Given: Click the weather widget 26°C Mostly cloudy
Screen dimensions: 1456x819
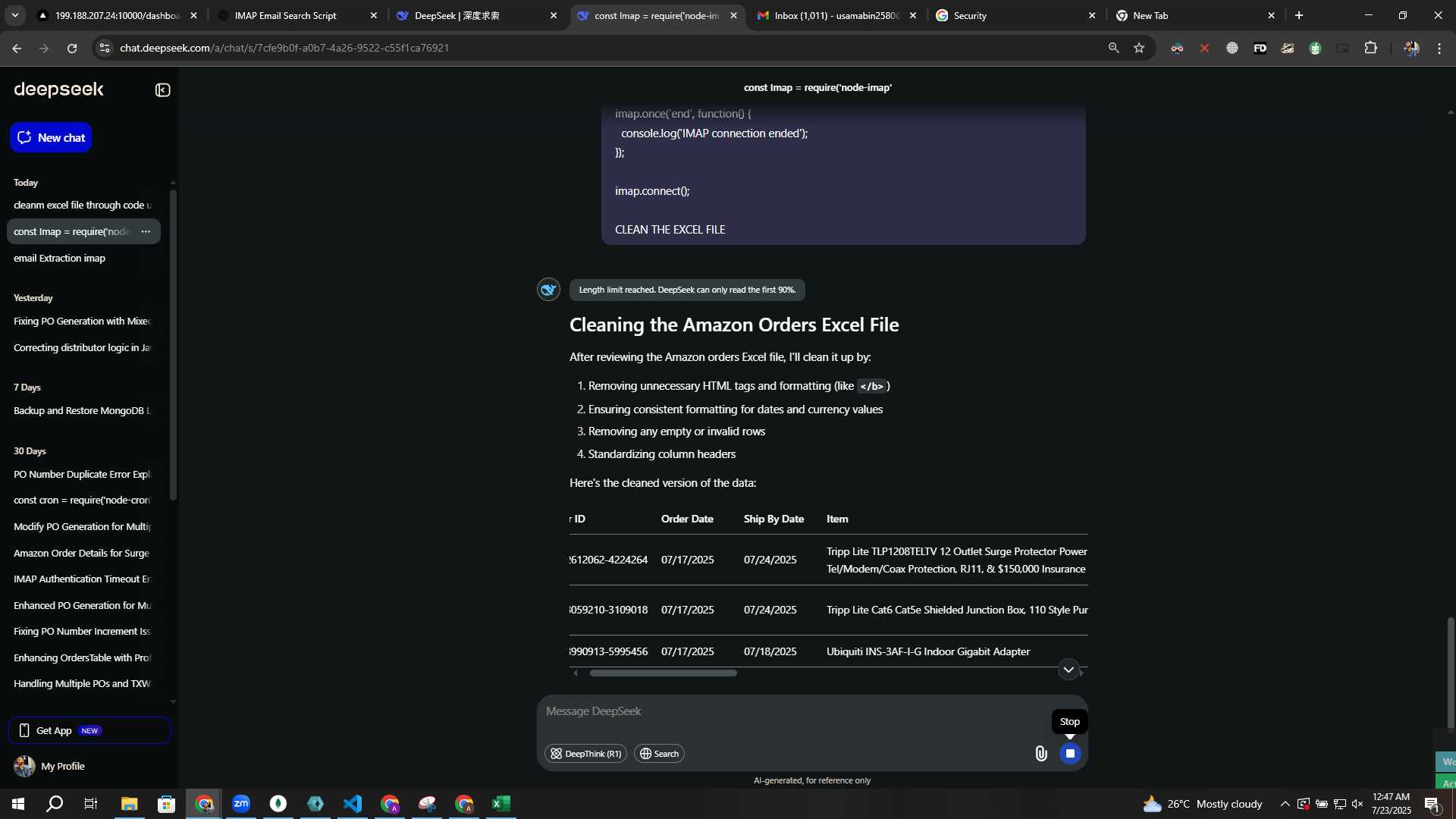Looking at the screenshot, I should click(1203, 804).
